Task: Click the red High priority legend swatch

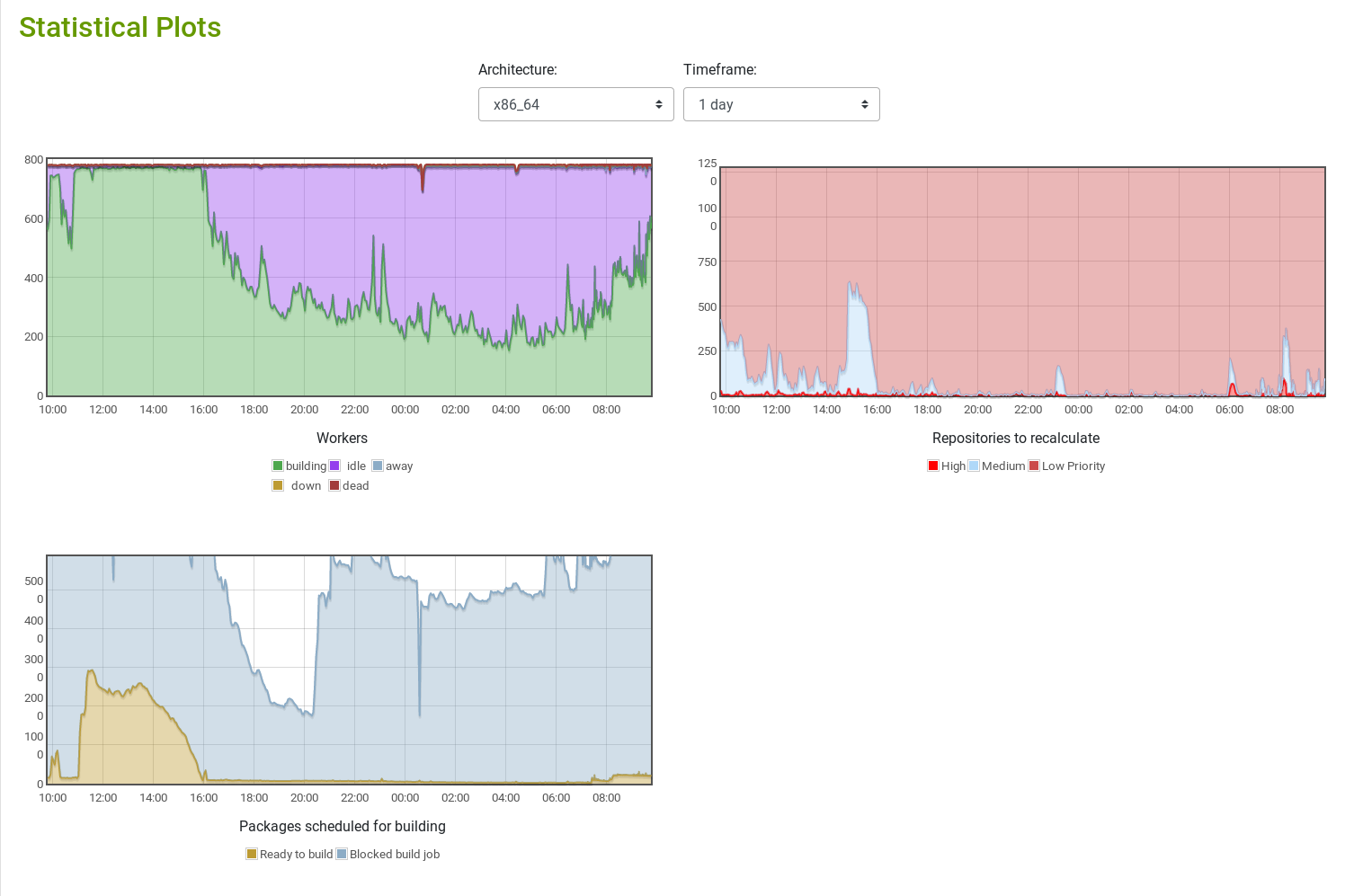Action: click(x=933, y=466)
